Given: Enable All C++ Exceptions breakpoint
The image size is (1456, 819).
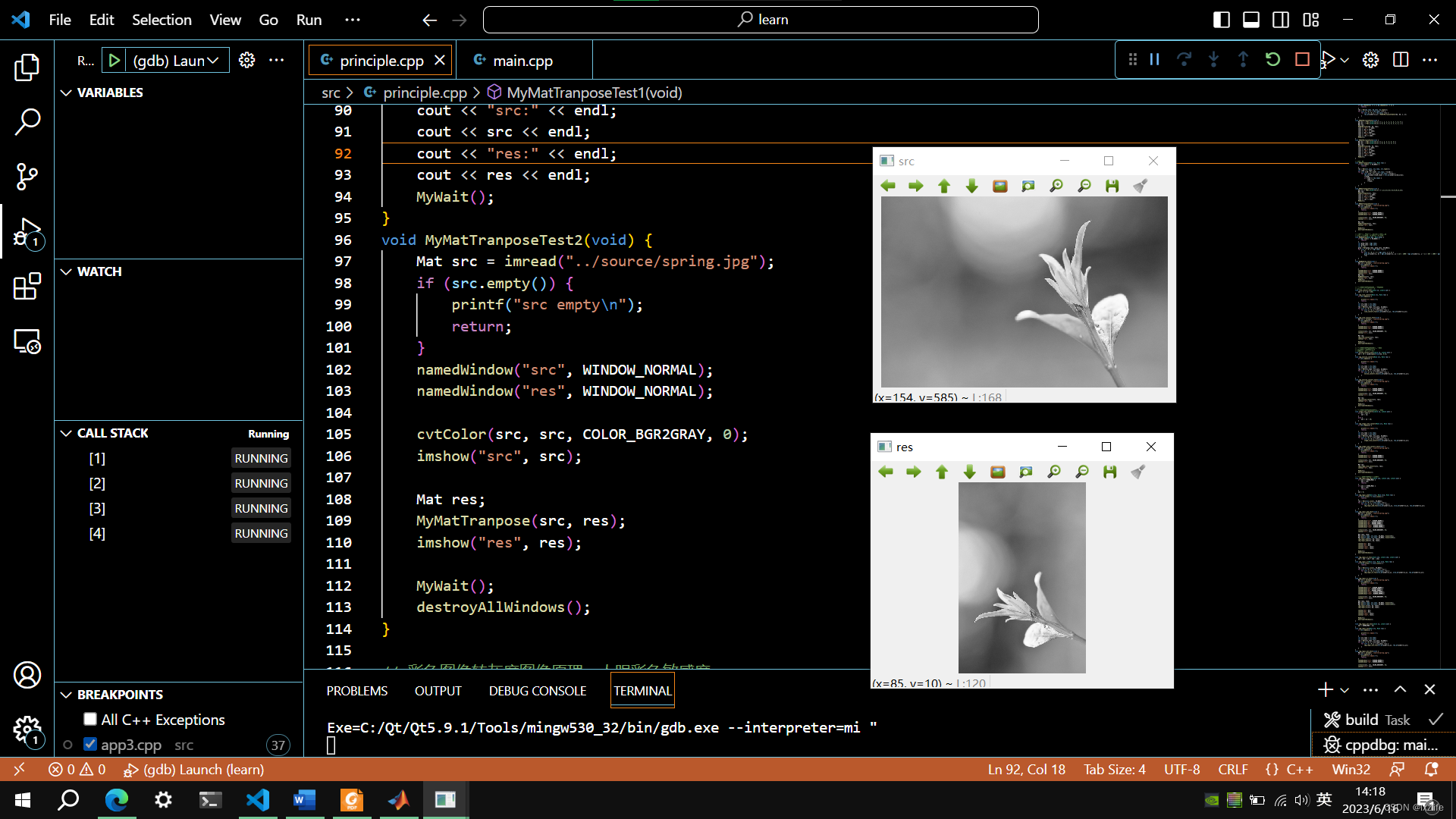Looking at the screenshot, I should 90,719.
